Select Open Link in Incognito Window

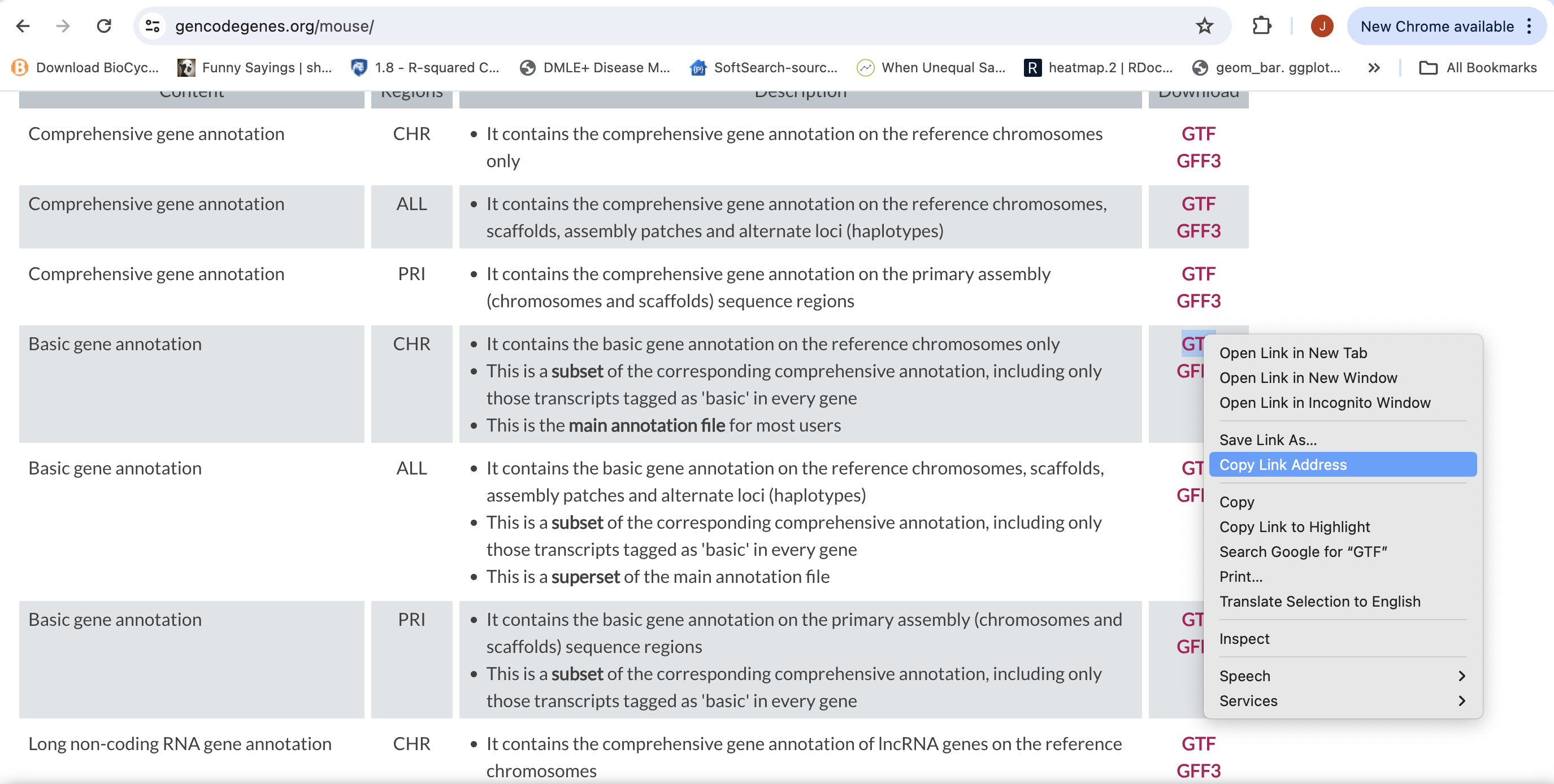(1325, 402)
